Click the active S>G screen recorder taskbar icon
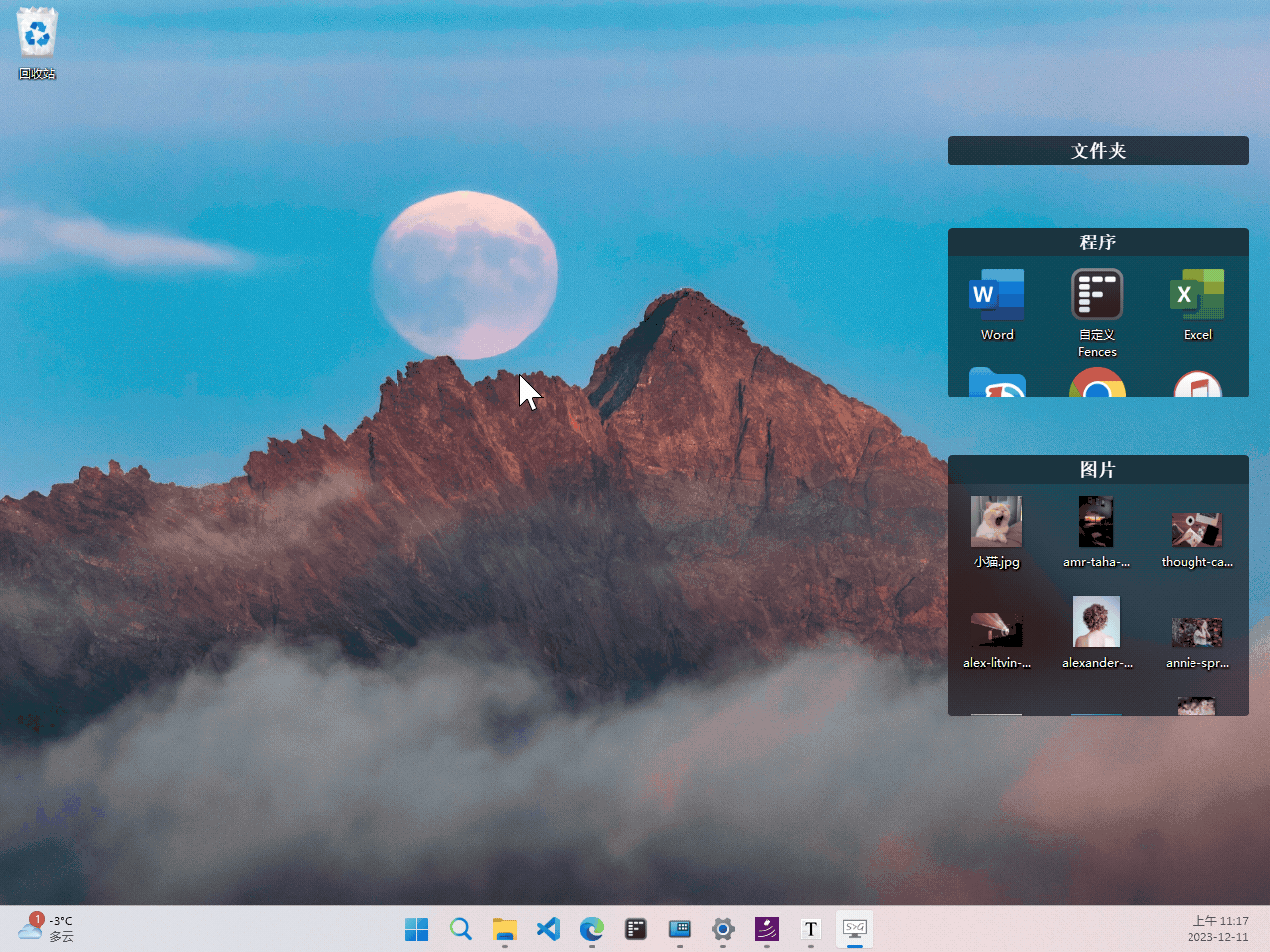 (855, 929)
